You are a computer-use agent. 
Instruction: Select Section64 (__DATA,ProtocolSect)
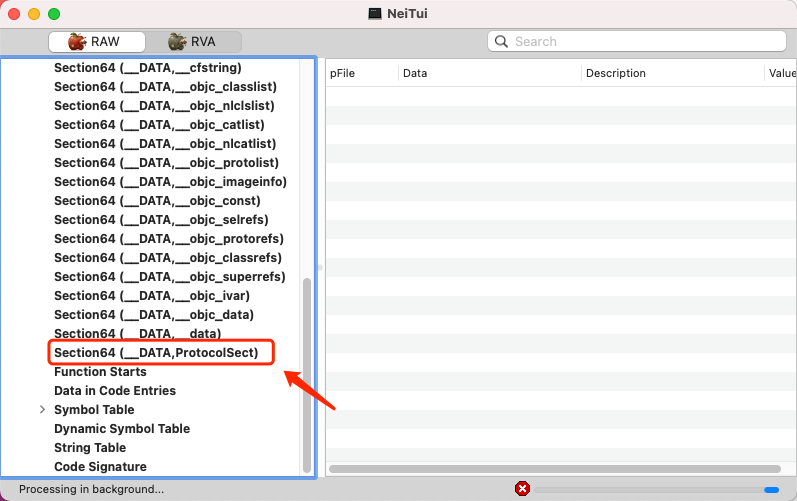pyautogui.click(x=156, y=353)
